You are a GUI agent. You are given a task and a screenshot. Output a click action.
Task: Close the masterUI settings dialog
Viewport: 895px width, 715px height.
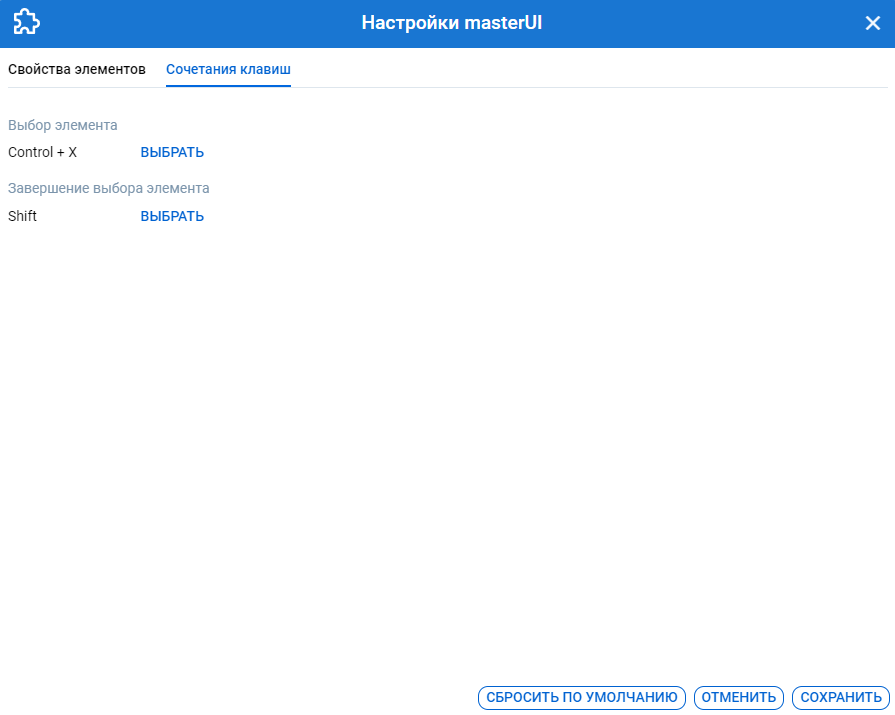click(x=872, y=24)
